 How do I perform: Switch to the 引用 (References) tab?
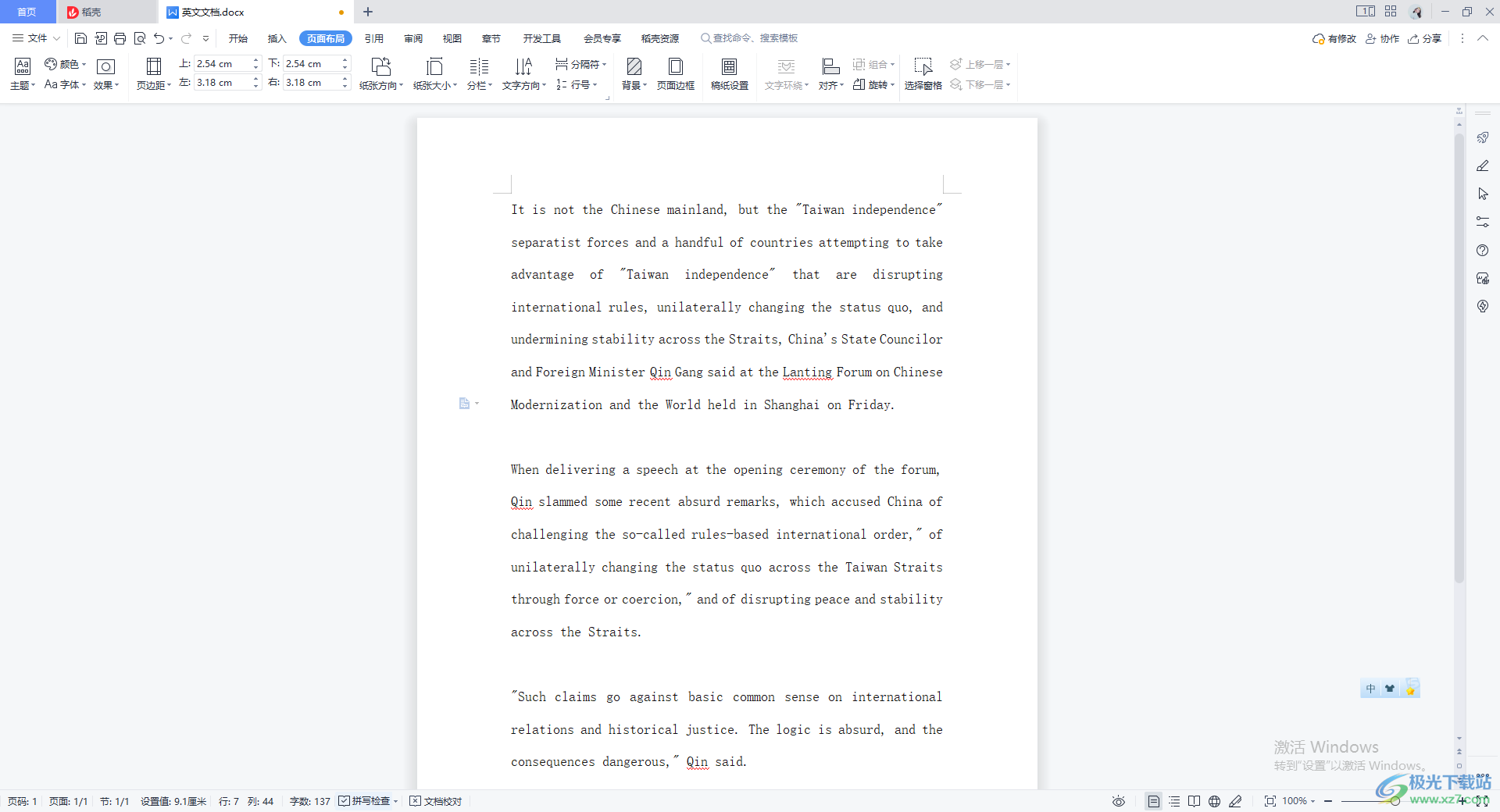coord(374,38)
